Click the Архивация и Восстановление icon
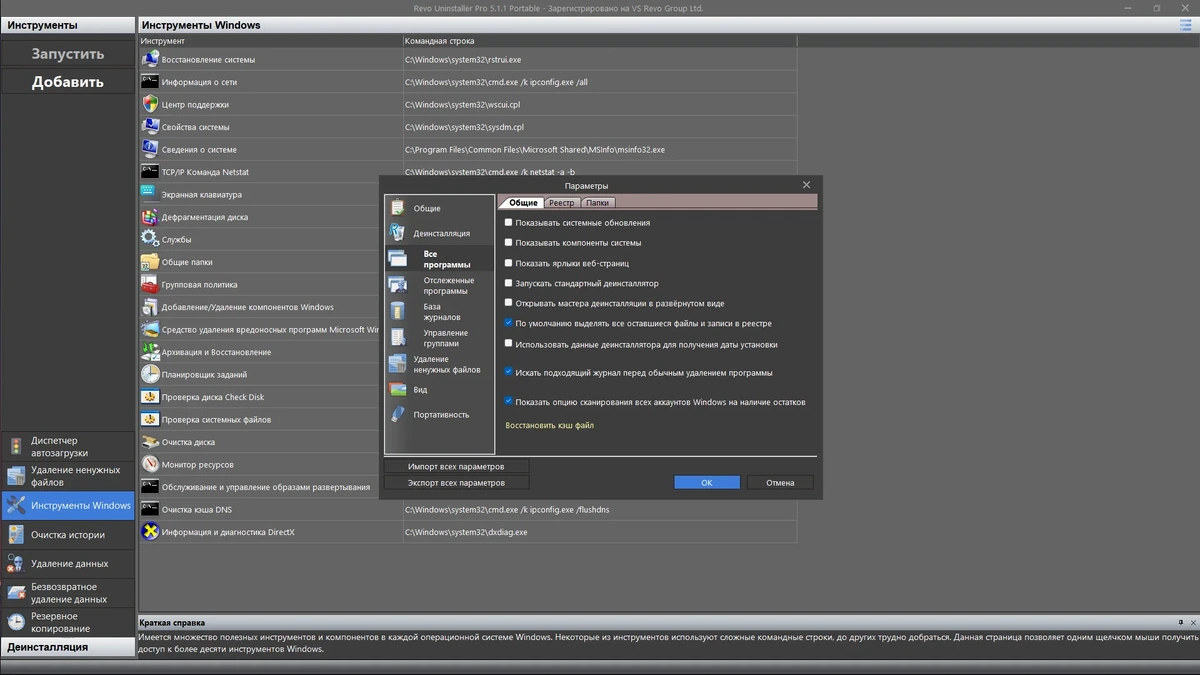 point(150,352)
